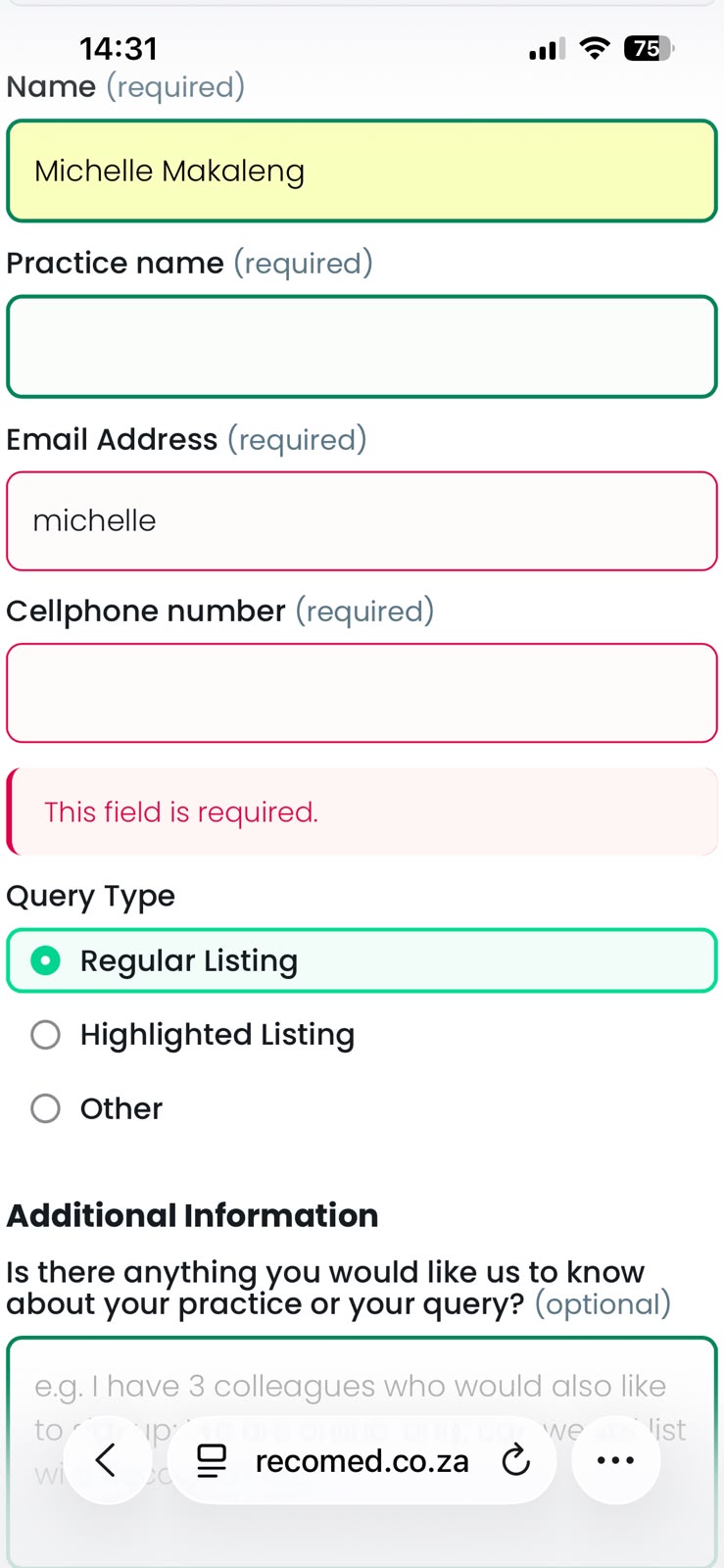This screenshot has width=724, height=1568.
Task: Click the Additional Information text area
Action: (x=362, y=1451)
